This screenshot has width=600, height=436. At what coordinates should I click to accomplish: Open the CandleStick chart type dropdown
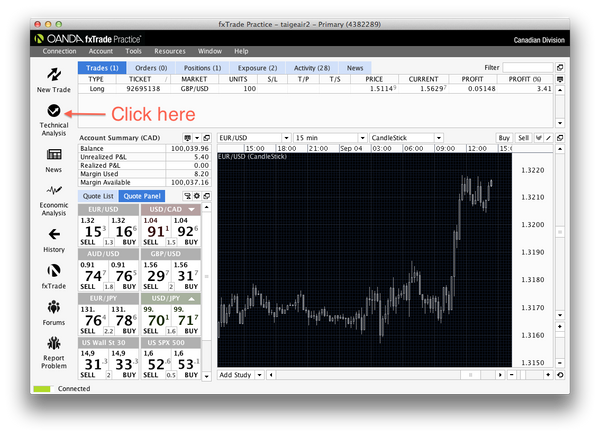pyautogui.click(x=405, y=137)
